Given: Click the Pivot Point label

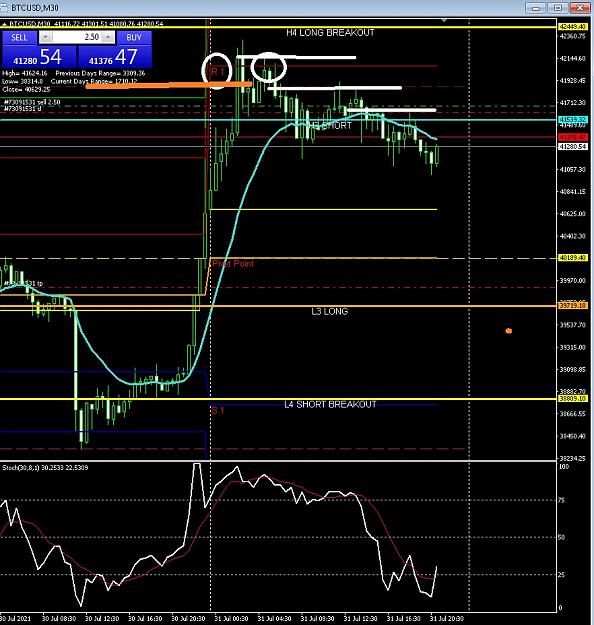Looking at the screenshot, I should 233,264.
